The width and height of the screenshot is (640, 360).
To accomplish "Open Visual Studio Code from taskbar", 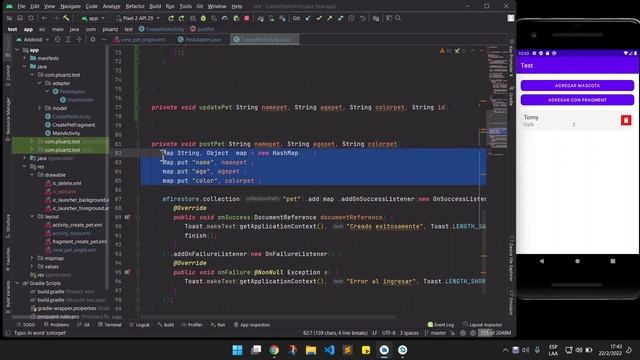I will coord(329,350).
